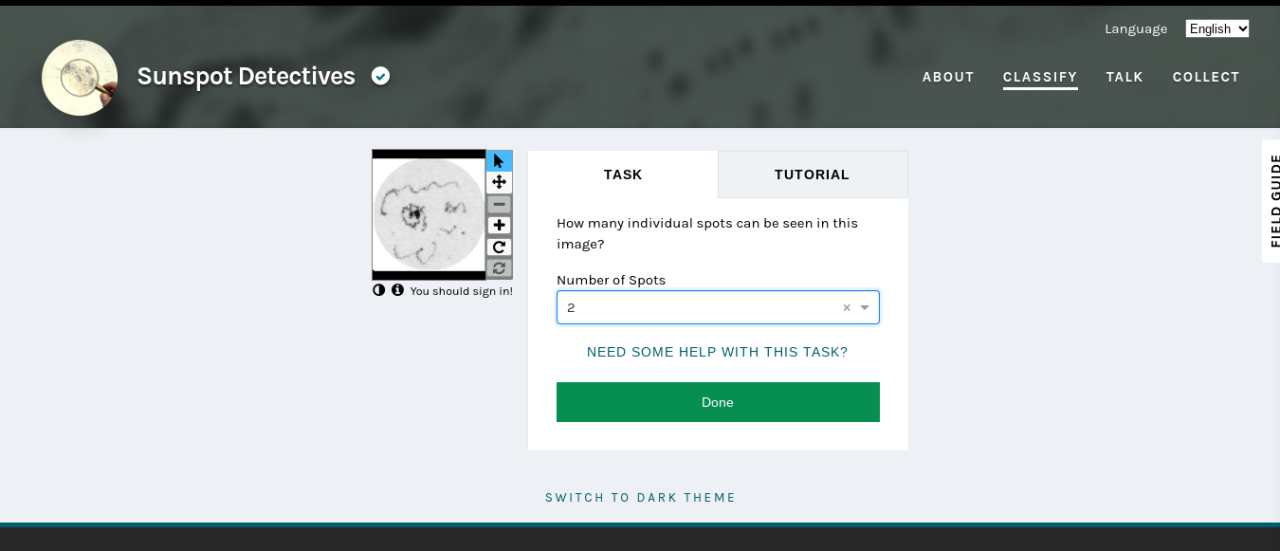Expand the Number of Spots dropdown arrow

pyautogui.click(x=865, y=308)
